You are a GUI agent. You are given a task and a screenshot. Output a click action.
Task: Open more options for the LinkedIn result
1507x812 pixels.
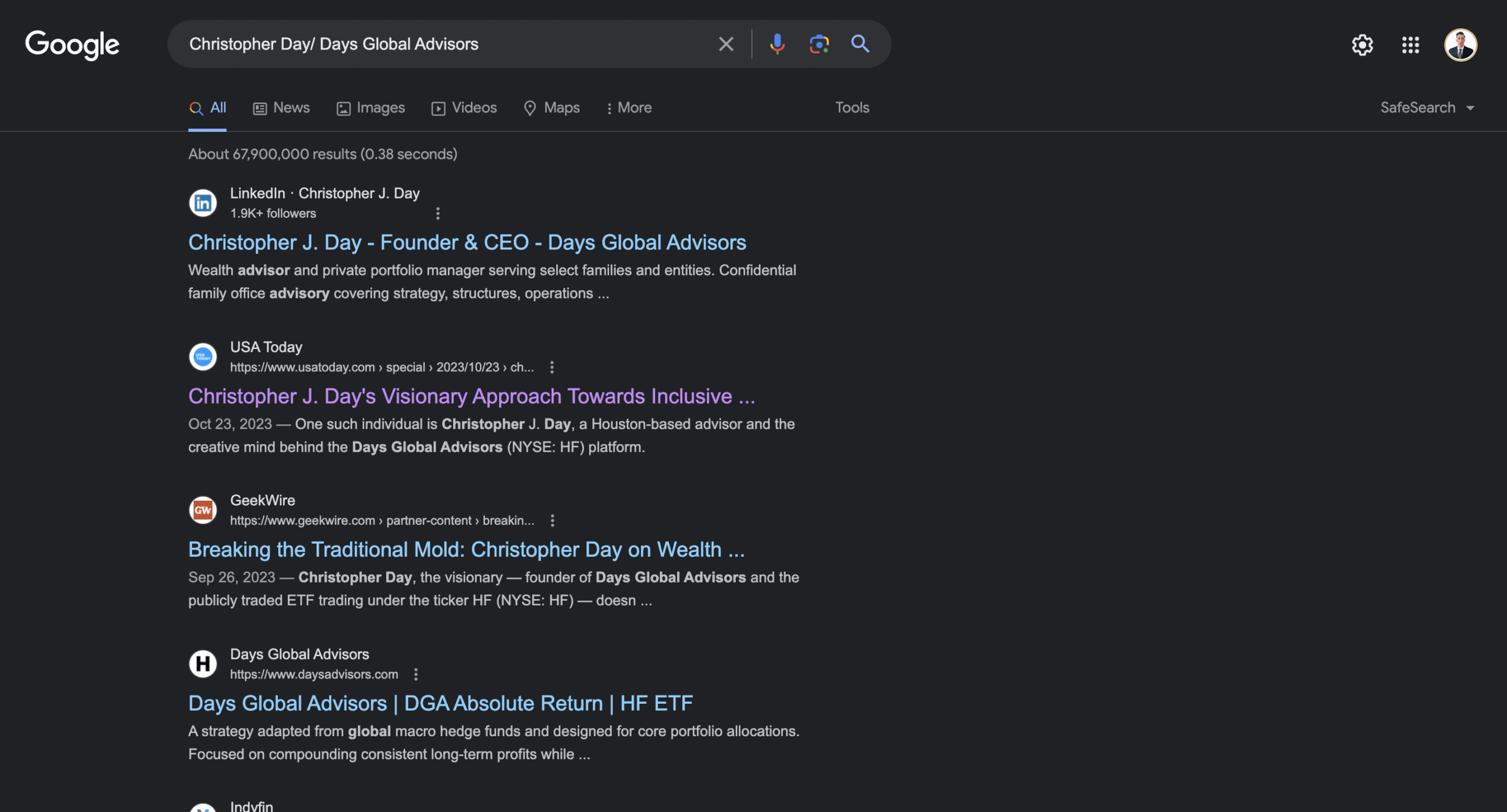tap(437, 213)
